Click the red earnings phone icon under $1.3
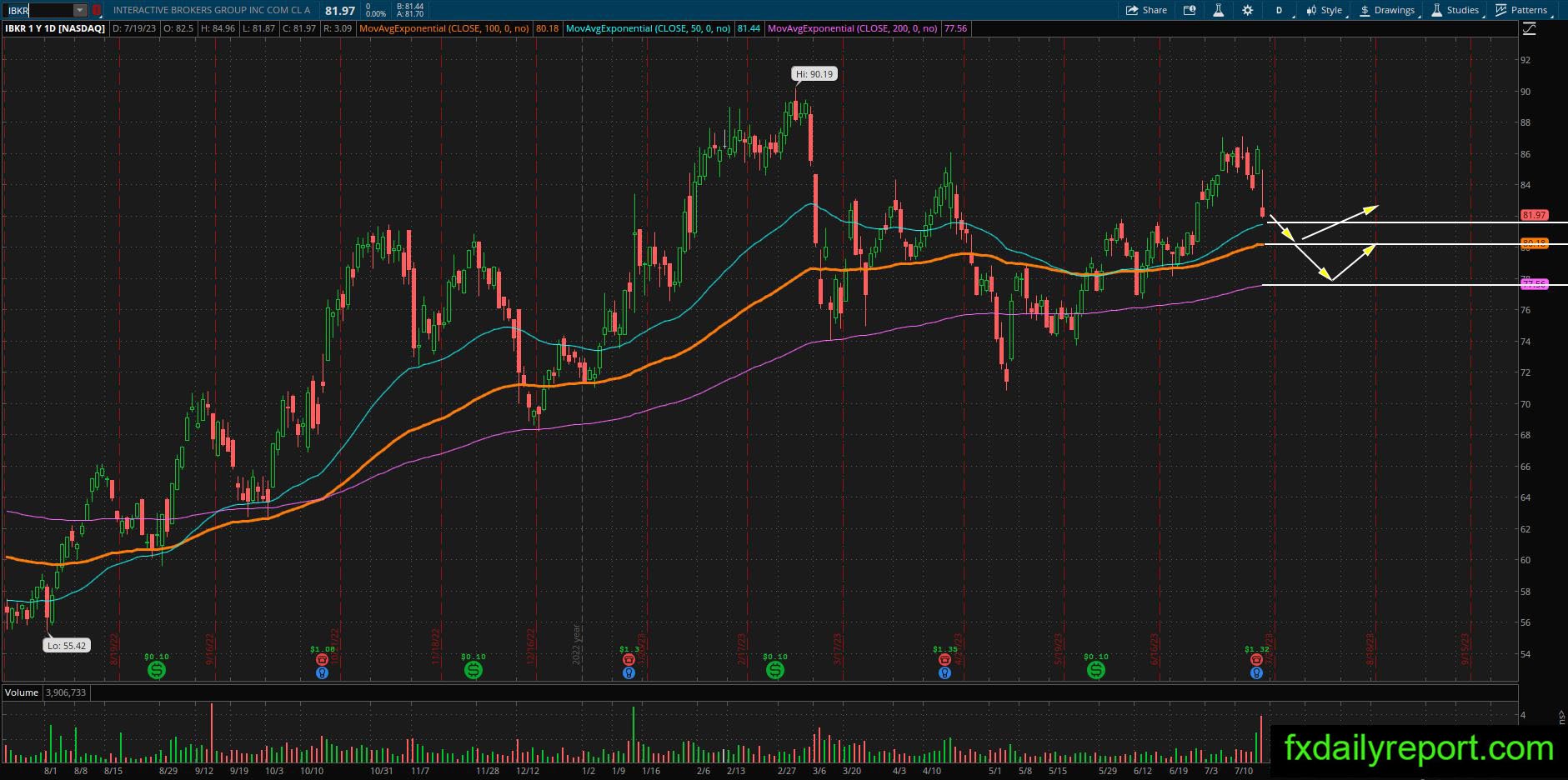The height and width of the screenshot is (780, 1568). point(629,659)
